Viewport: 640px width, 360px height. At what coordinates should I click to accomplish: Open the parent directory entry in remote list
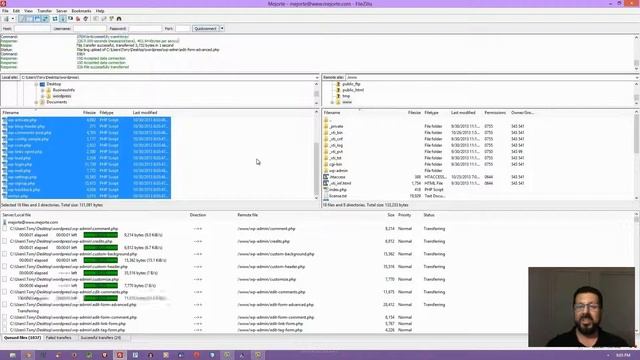coord(330,120)
